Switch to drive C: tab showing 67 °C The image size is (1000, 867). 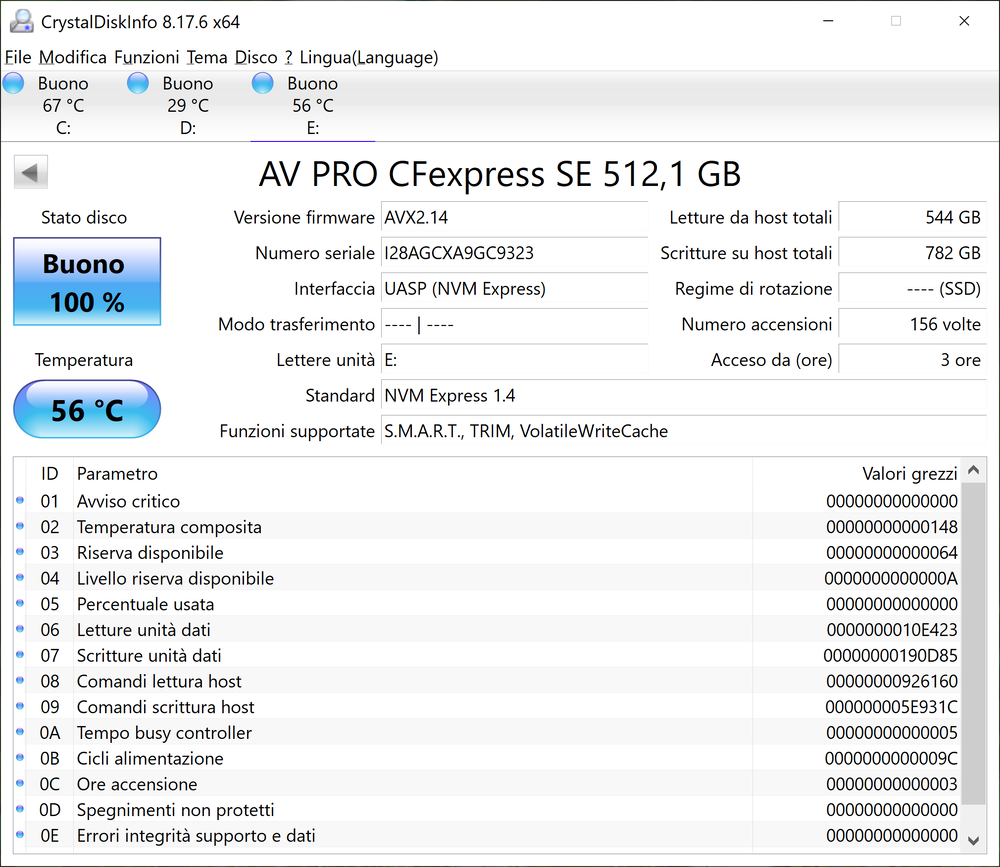(x=62, y=105)
